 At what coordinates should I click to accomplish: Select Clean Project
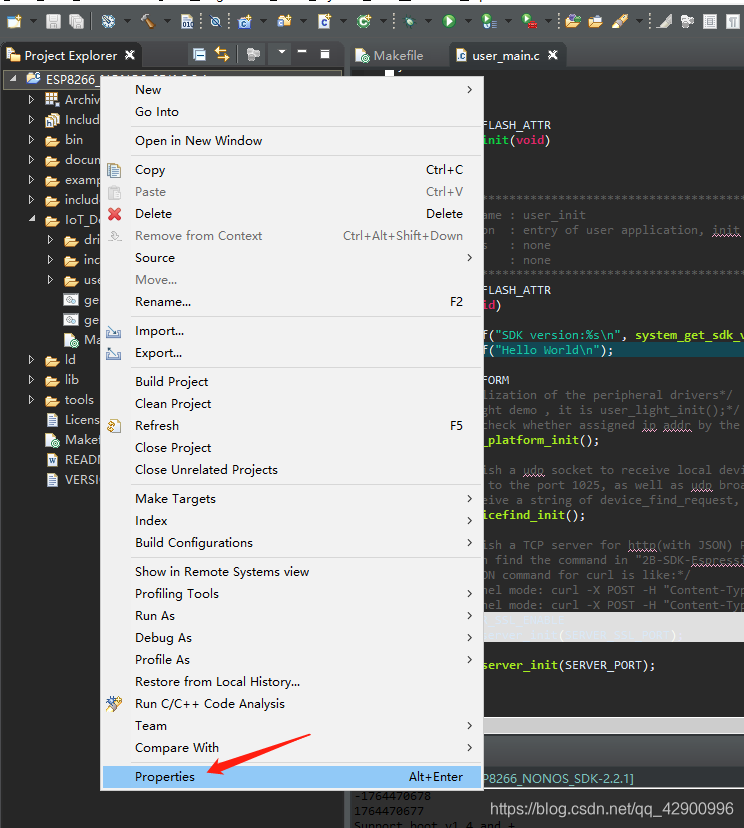tap(291, 404)
